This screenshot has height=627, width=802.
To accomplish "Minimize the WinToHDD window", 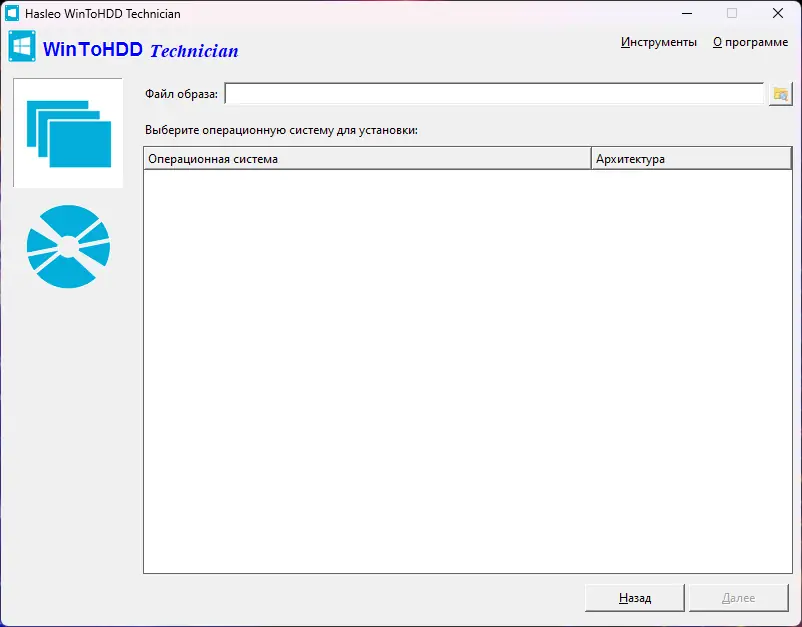I will pyautogui.click(x=687, y=13).
